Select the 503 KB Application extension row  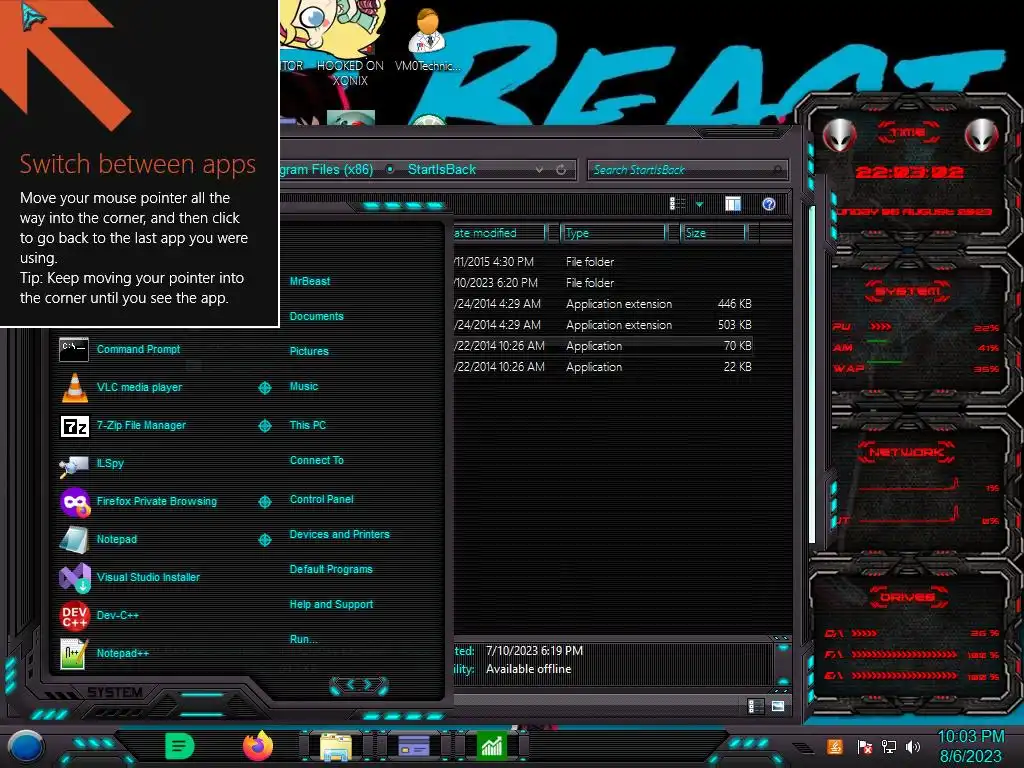pos(603,325)
